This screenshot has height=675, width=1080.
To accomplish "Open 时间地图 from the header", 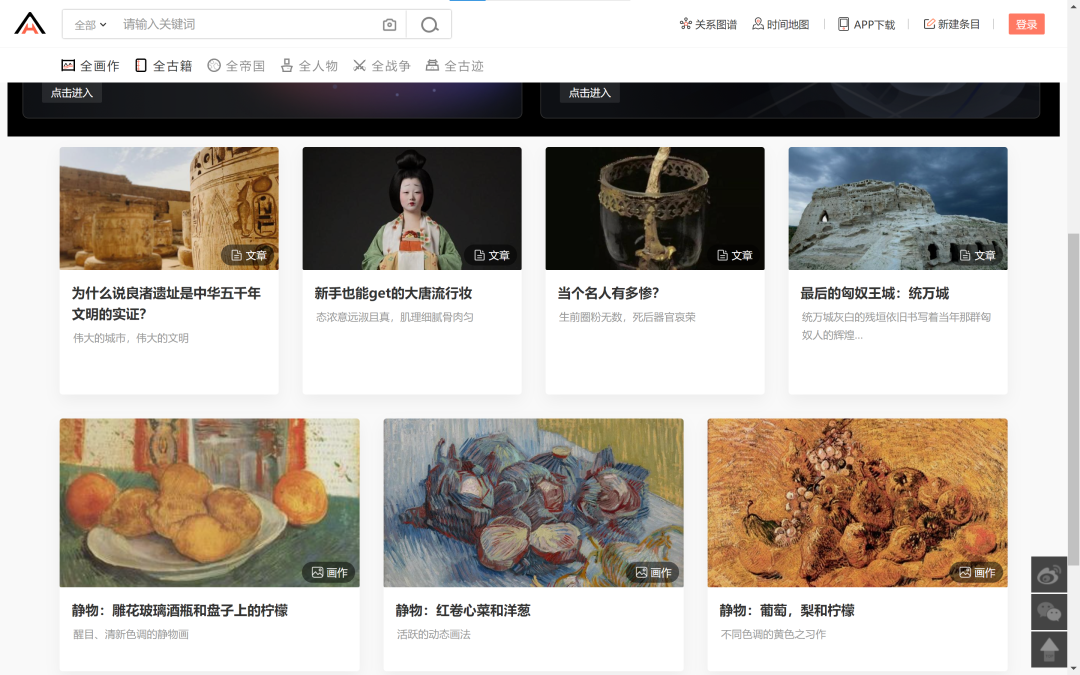I will [780, 24].
